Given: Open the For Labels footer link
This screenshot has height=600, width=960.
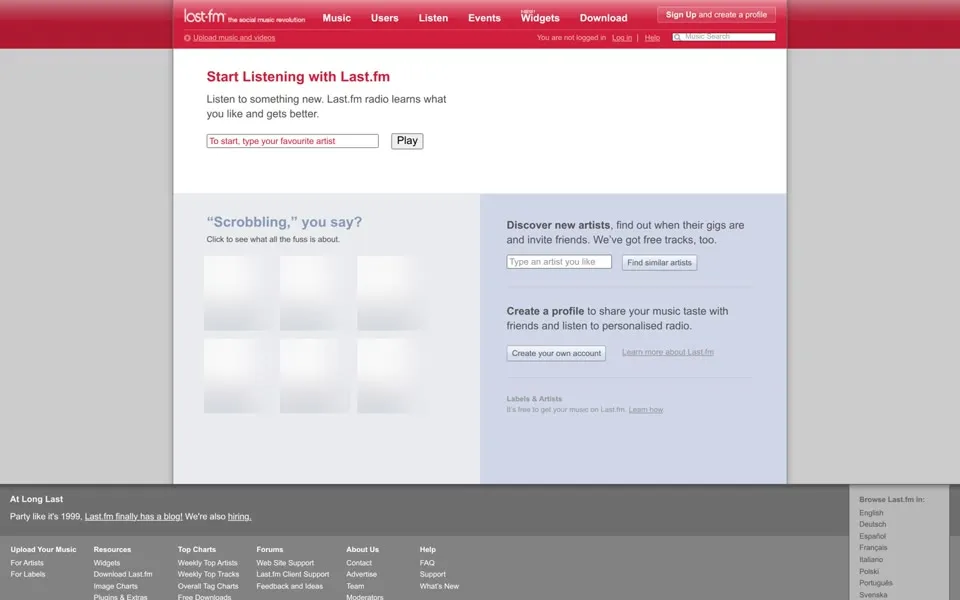Looking at the screenshot, I should [28, 574].
